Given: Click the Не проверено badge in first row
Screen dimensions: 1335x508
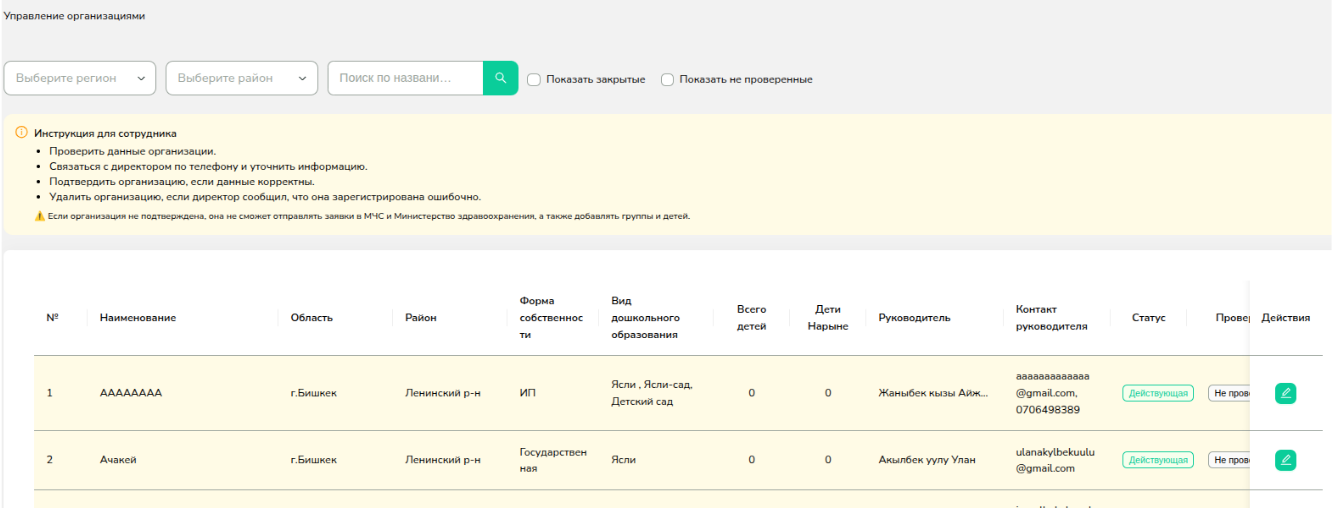Looking at the screenshot, I should point(1230,393).
